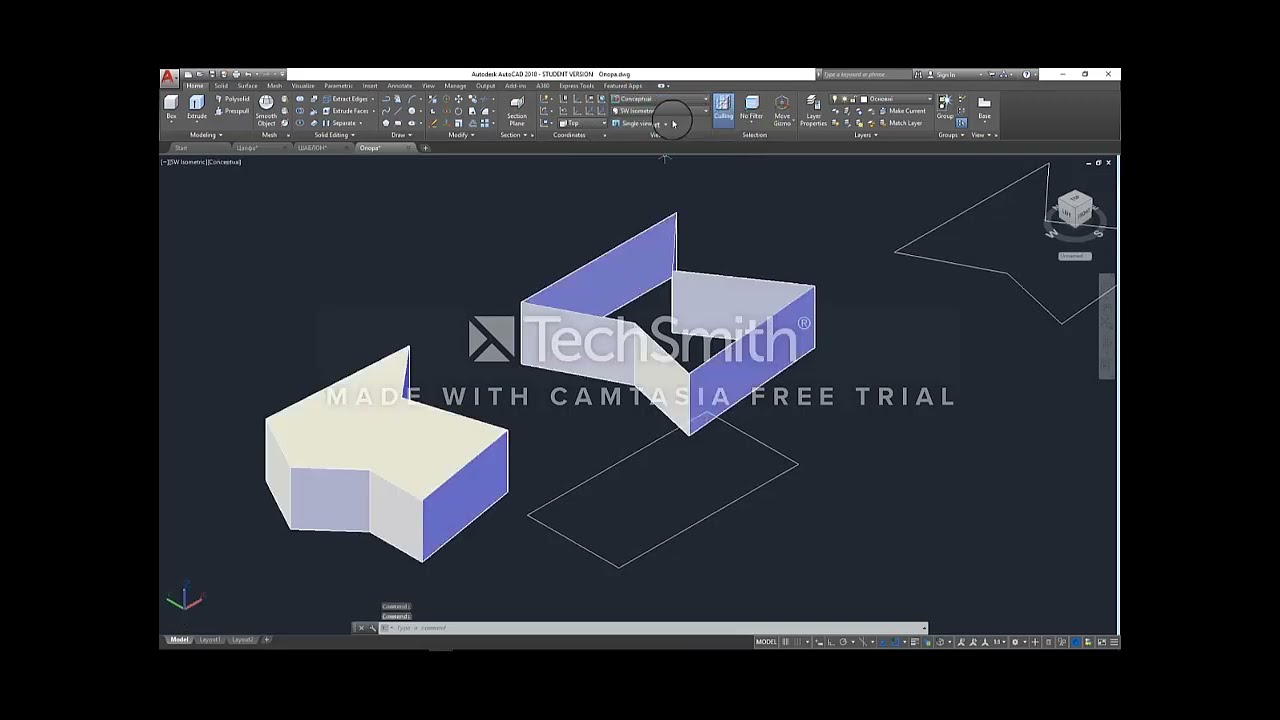Expand the Draw panel dropdown
The width and height of the screenshot is (1280, 720).
[x=400, y=135]
